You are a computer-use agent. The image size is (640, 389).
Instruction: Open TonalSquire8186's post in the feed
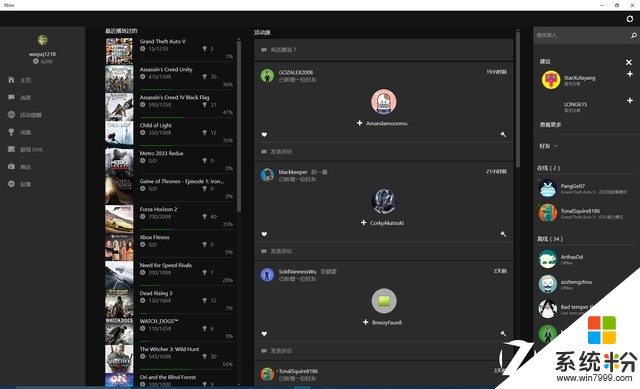point(384,374)
